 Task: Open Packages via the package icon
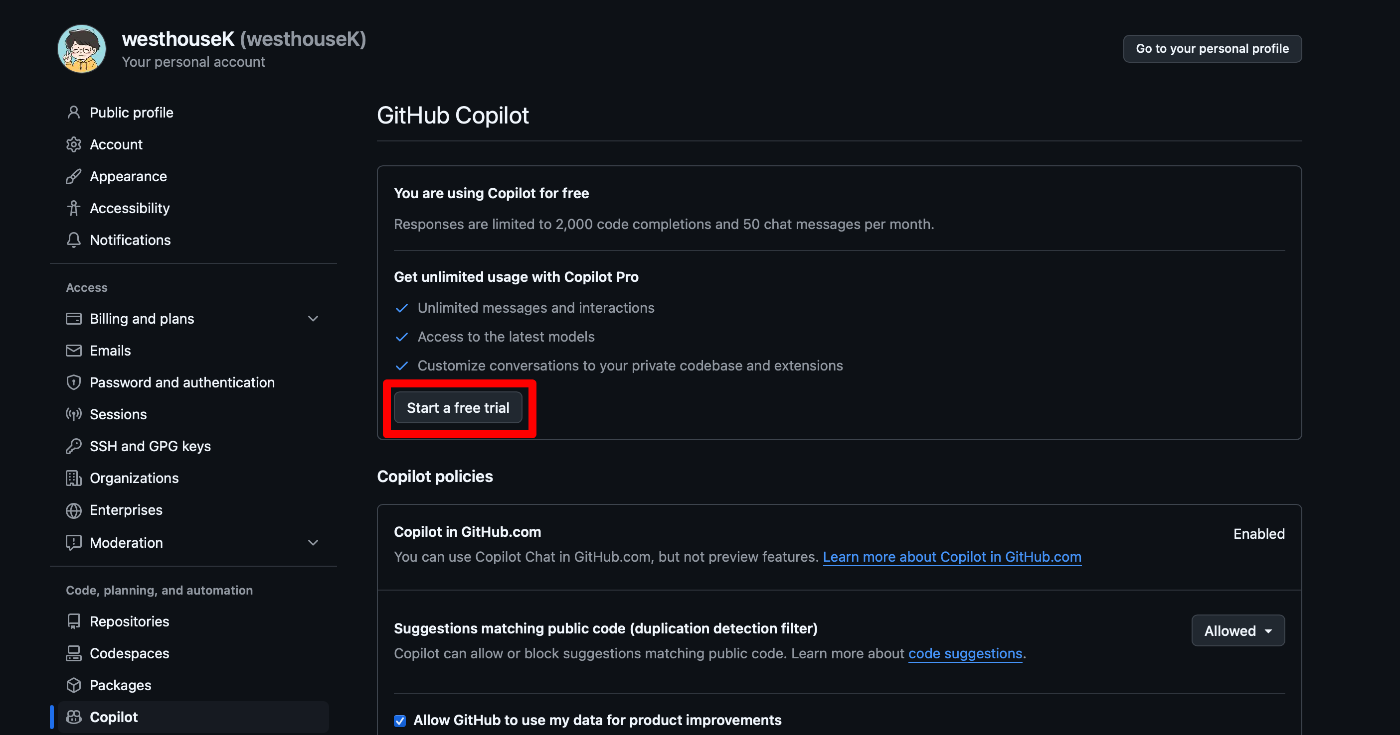(x=72, y=685)
